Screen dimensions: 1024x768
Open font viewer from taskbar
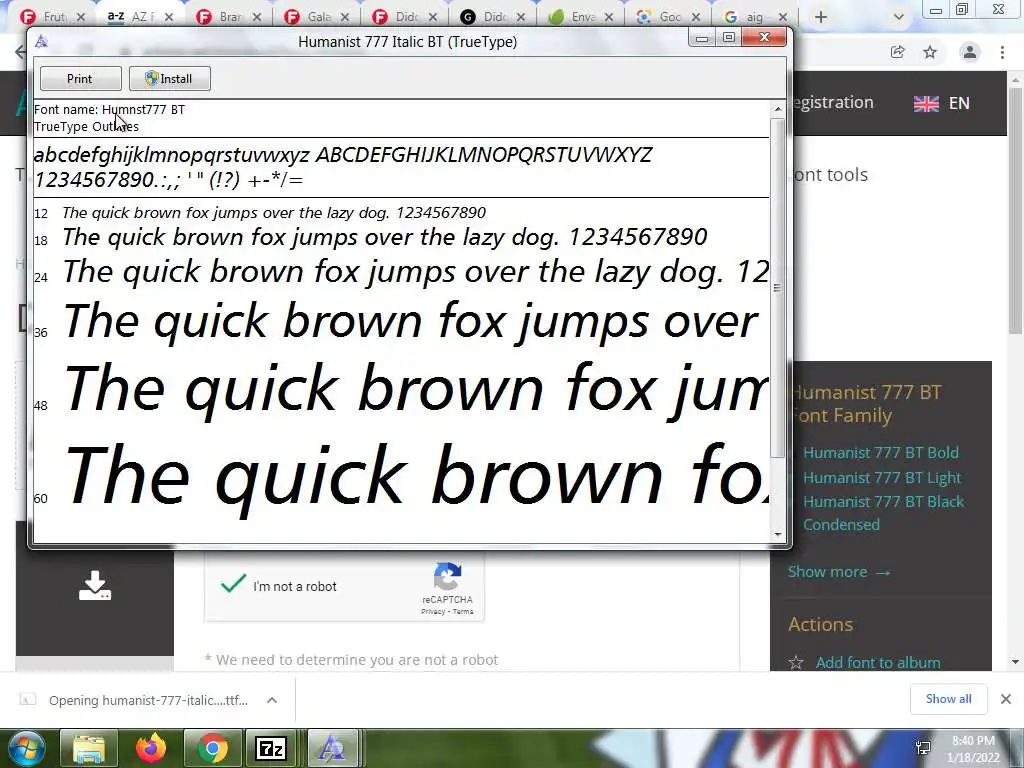(332, 748)
